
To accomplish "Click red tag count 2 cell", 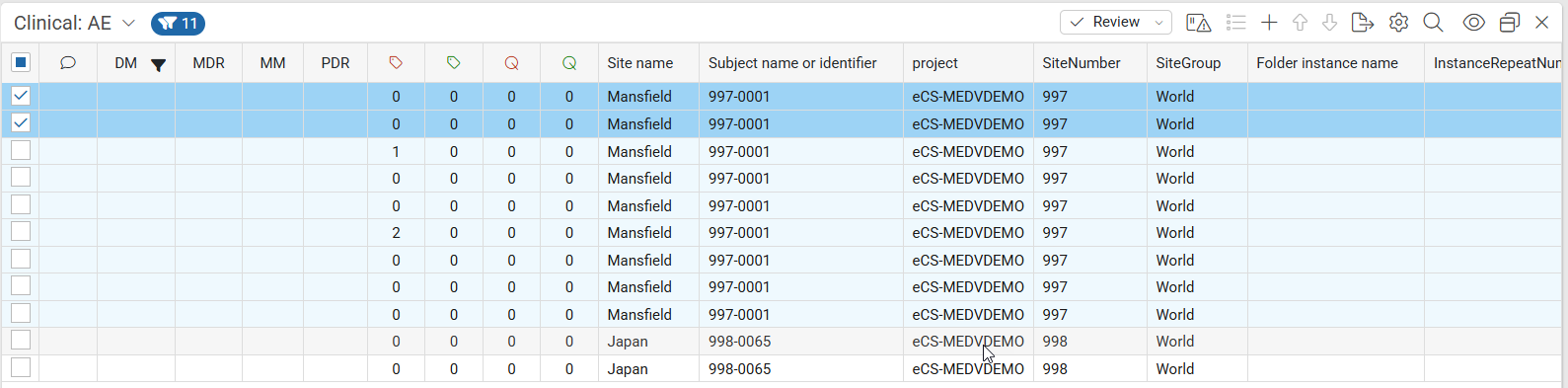I will tap(396, 233).
